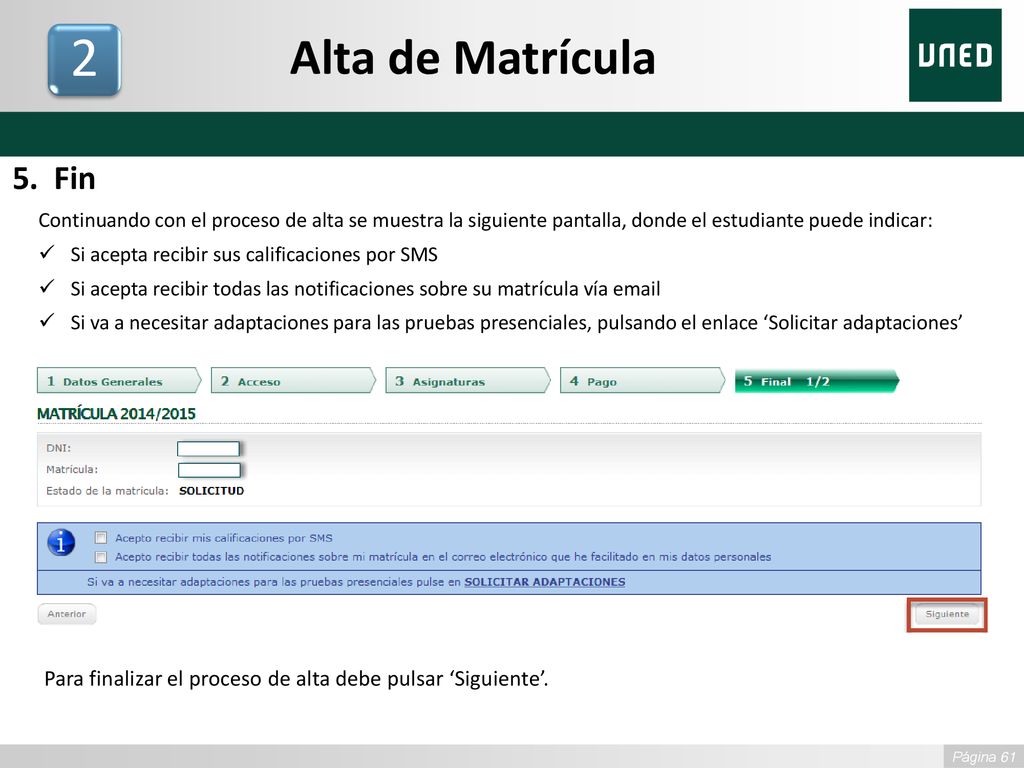Go to step 4 Pago
Image resolution: width=1024 pixels, height=768 pixels.
(642, 381)
